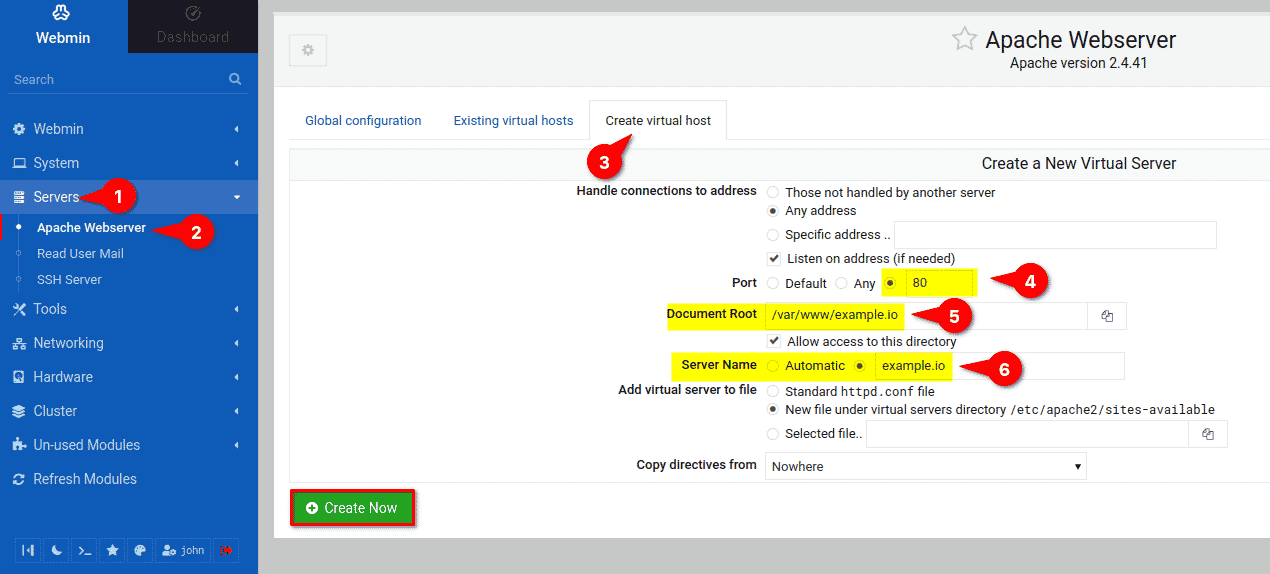Select 'Standard httpd.conf file' radio
The width and height of the screenshot is (1270, 574).
773,391
